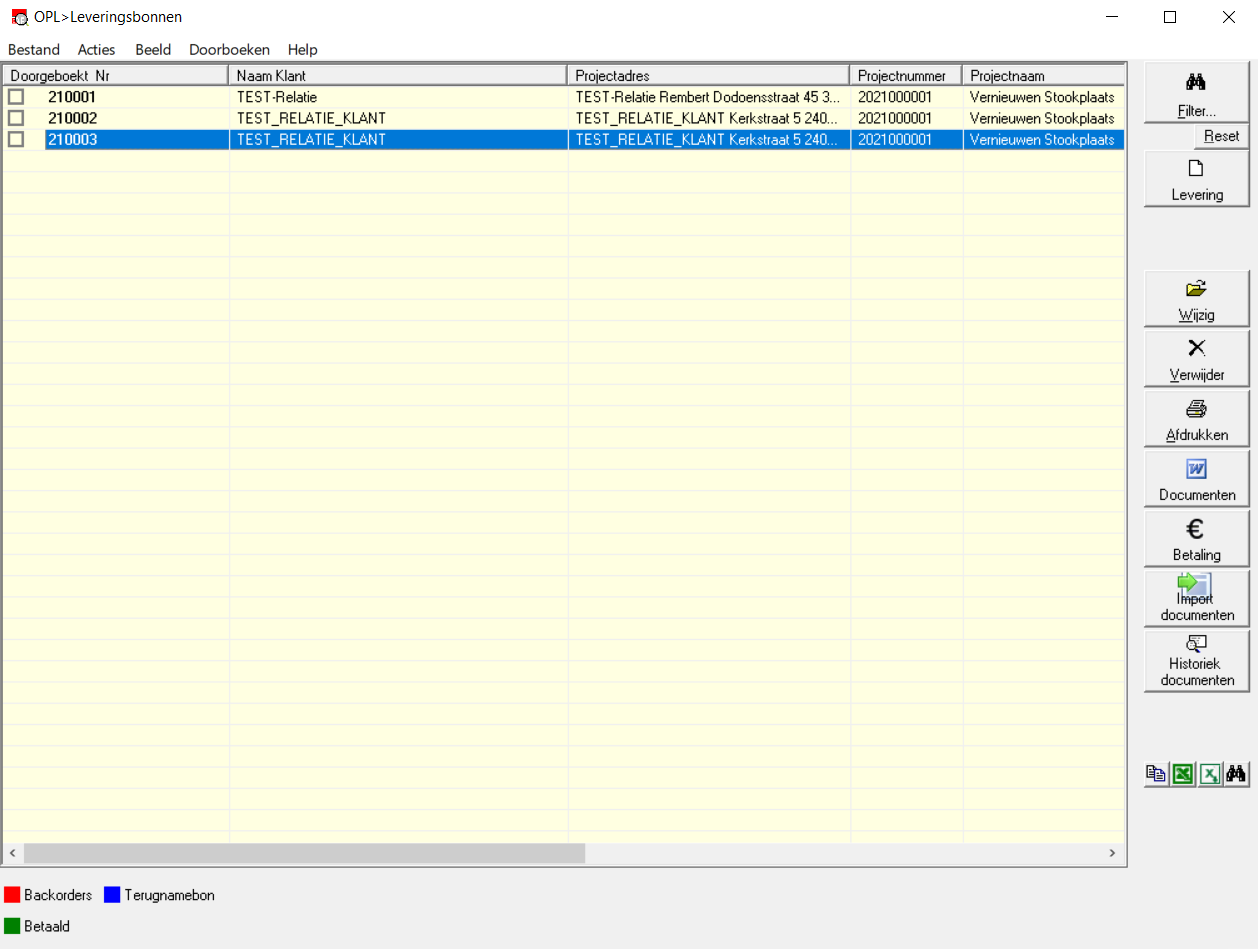Image resolution: width=1258 pixels, height=949 pixels.
Task: Click the small binoculars search icon
Action: [1236, 774]
